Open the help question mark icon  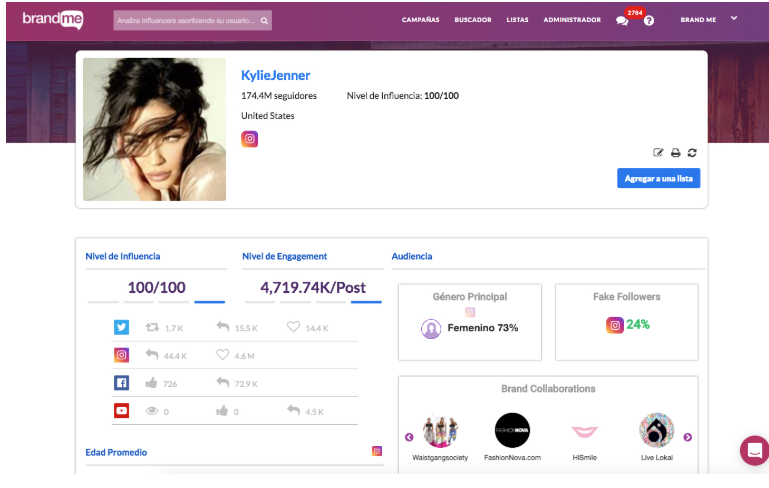(x=649, y=21)
